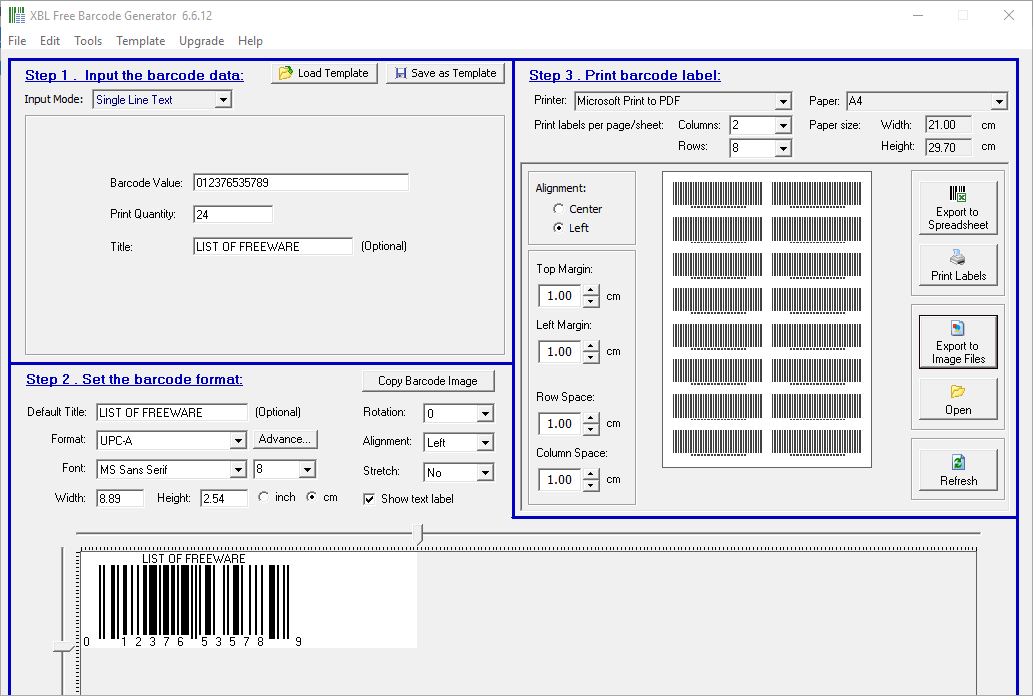The image size is (1033, 696).
Task: Click the Barcode Value input field
Action: coord(301,183)
